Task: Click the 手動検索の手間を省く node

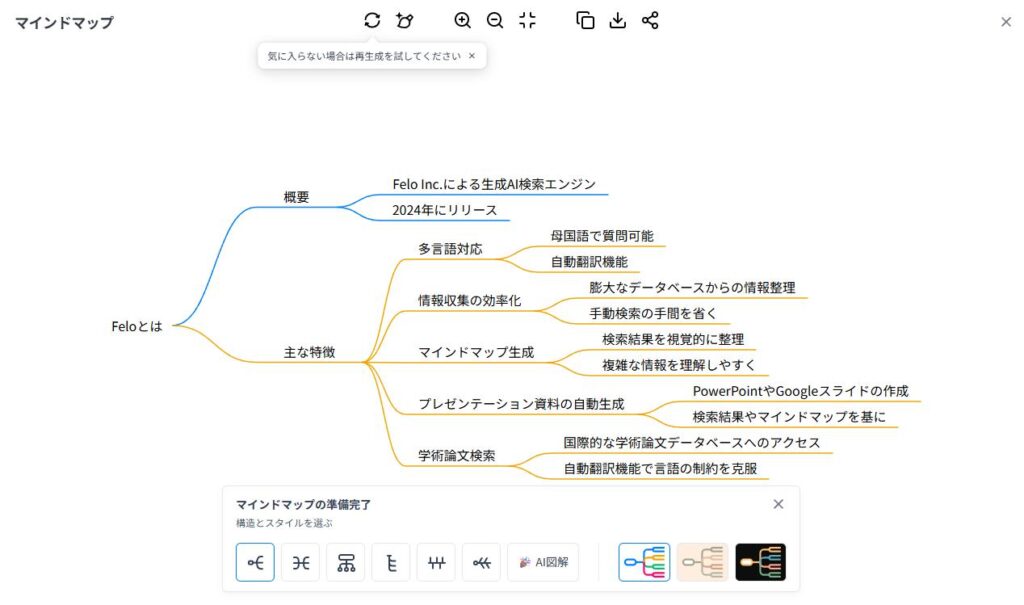Action: tap(653, 313)
